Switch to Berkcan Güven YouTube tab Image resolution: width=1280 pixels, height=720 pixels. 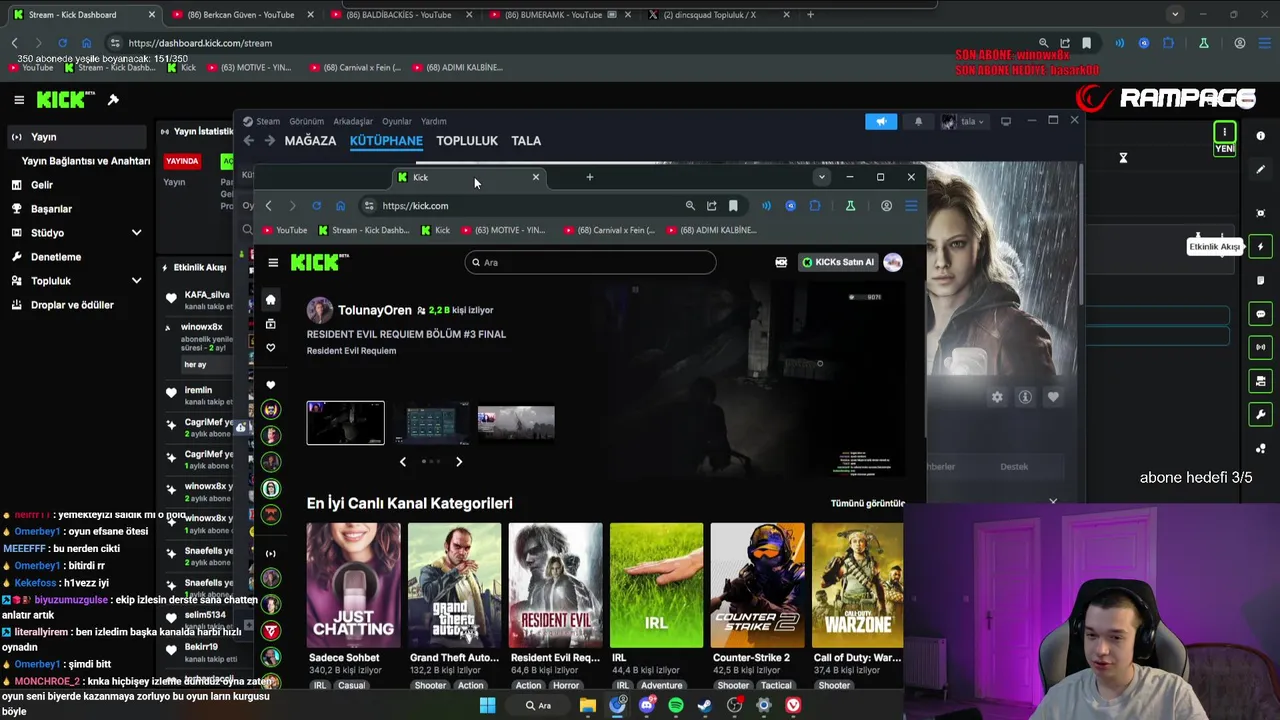(x=240, y=15)
